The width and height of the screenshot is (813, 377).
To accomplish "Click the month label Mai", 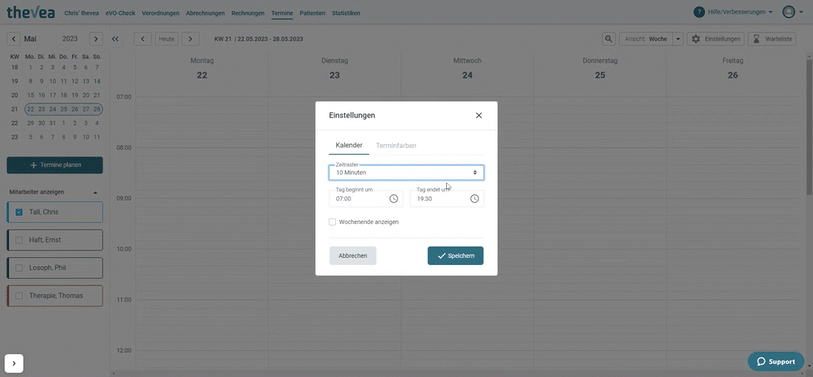I will [30, 39].
